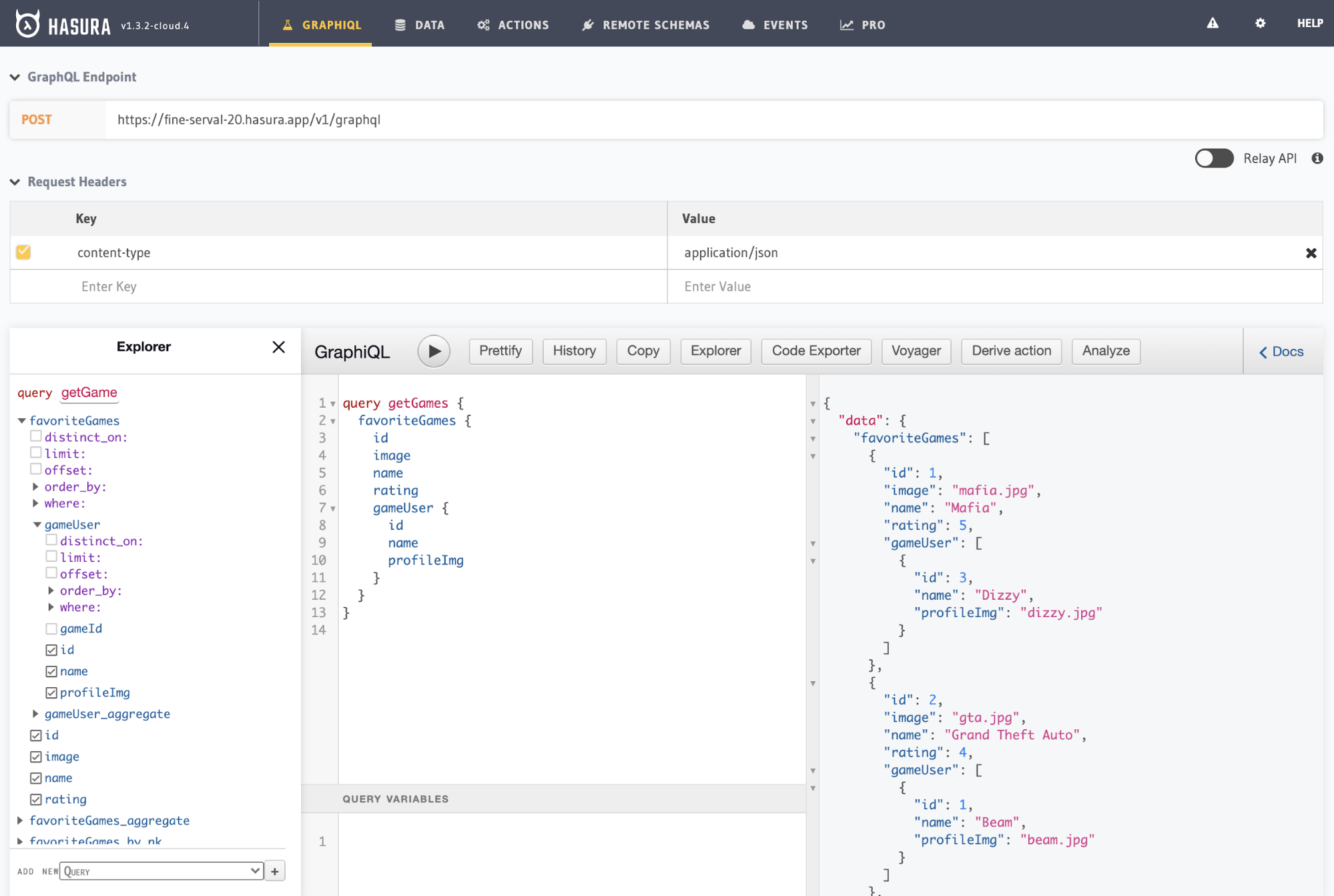Open the Code Exporter

click(x=816, y=351)
